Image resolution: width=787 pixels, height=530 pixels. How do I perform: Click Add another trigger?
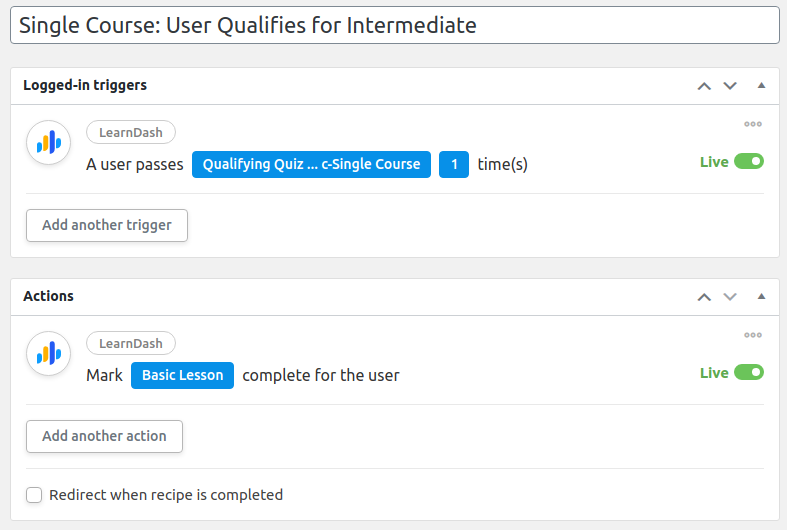click(107, 225)
